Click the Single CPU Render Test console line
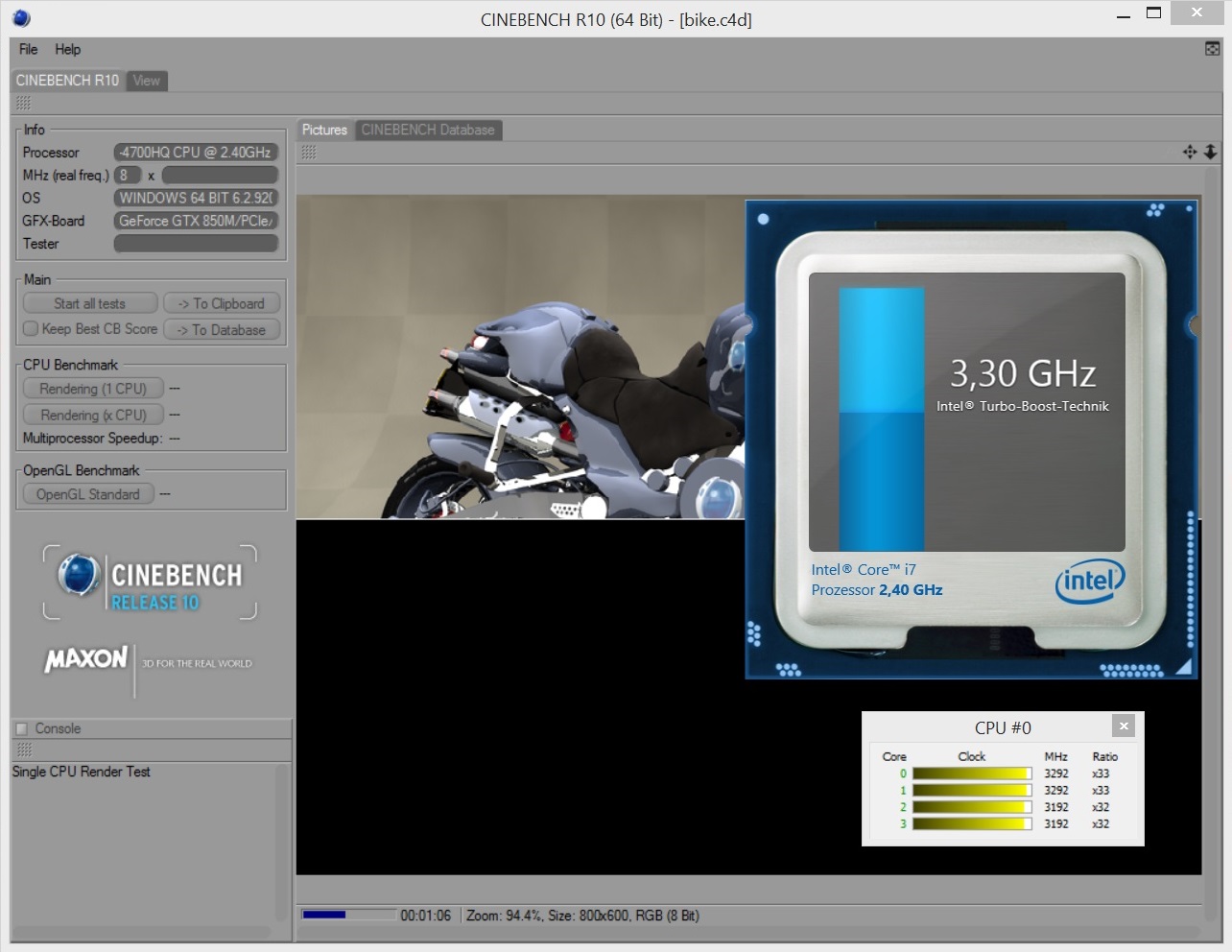Screen dimensions: 1232x952 click(82, 772)
